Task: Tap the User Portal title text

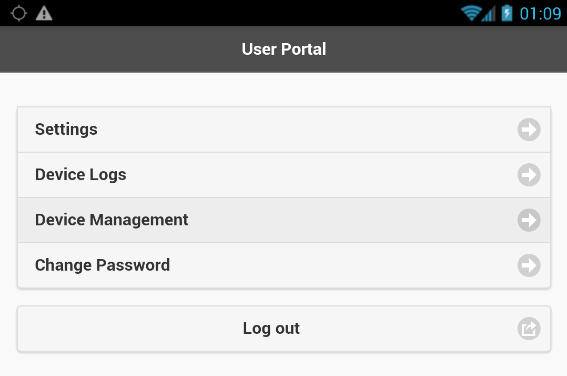Action: click(284, 49)
